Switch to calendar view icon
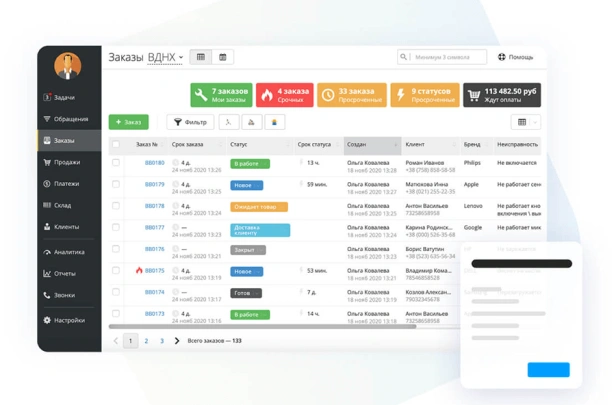Viewport: 616px width, 405px height. [x=223, y=58]
